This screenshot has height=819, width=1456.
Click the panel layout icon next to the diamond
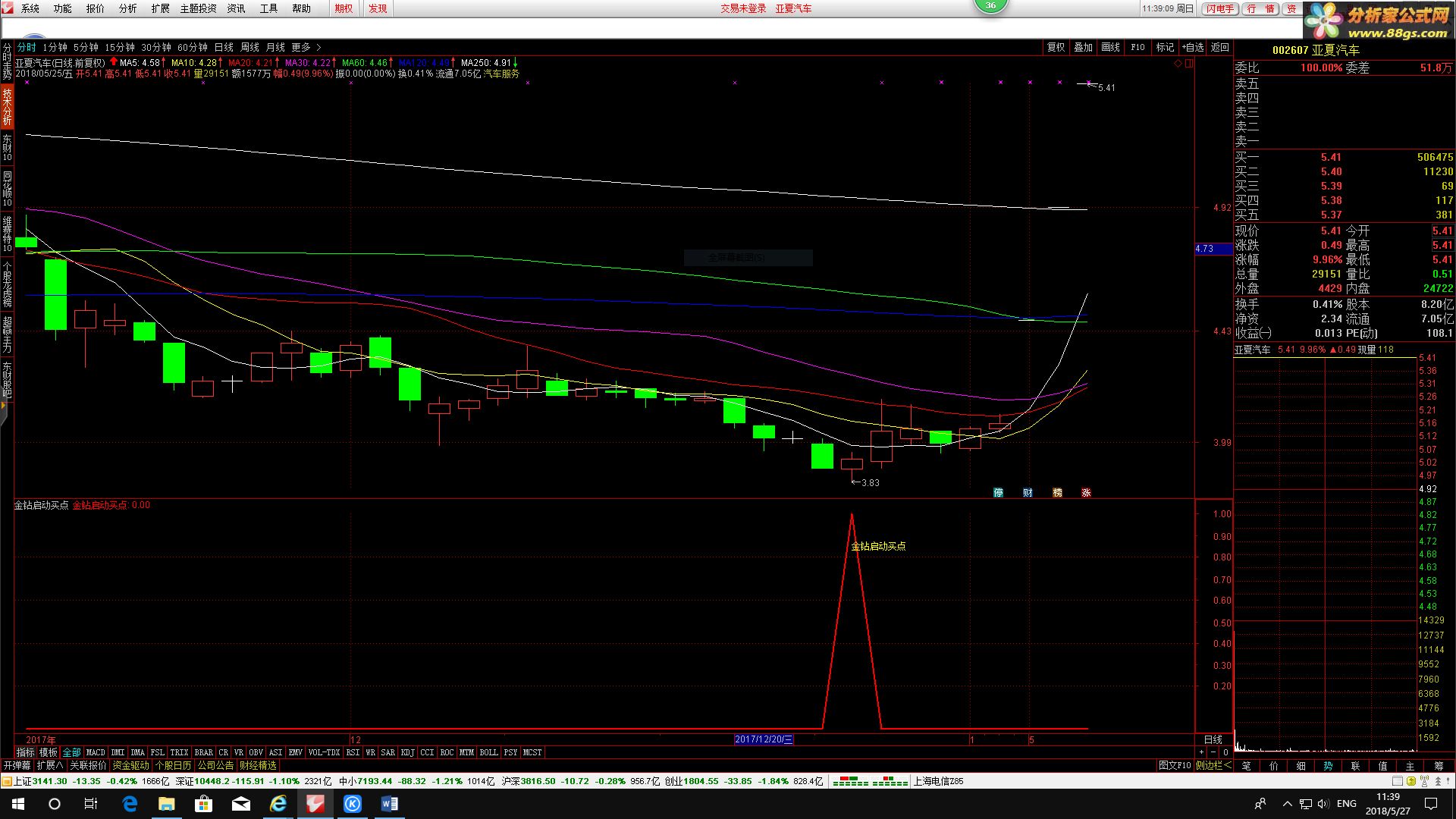(x=1189, y=64)
